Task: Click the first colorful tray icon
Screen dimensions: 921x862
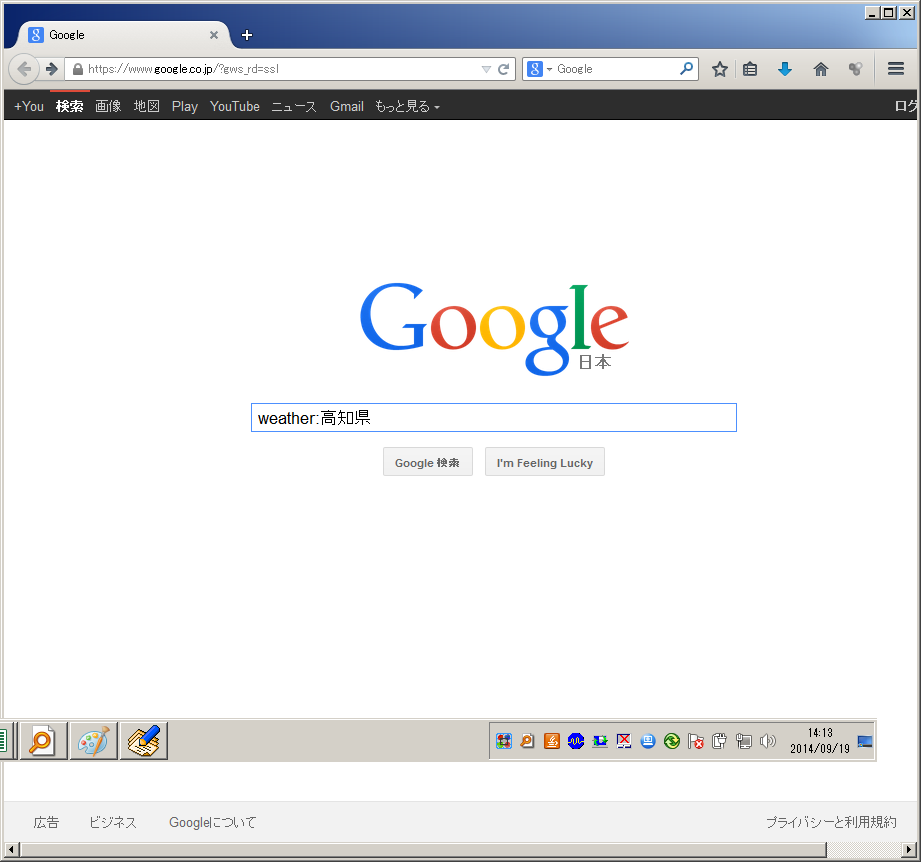Action: click(503, 741)
